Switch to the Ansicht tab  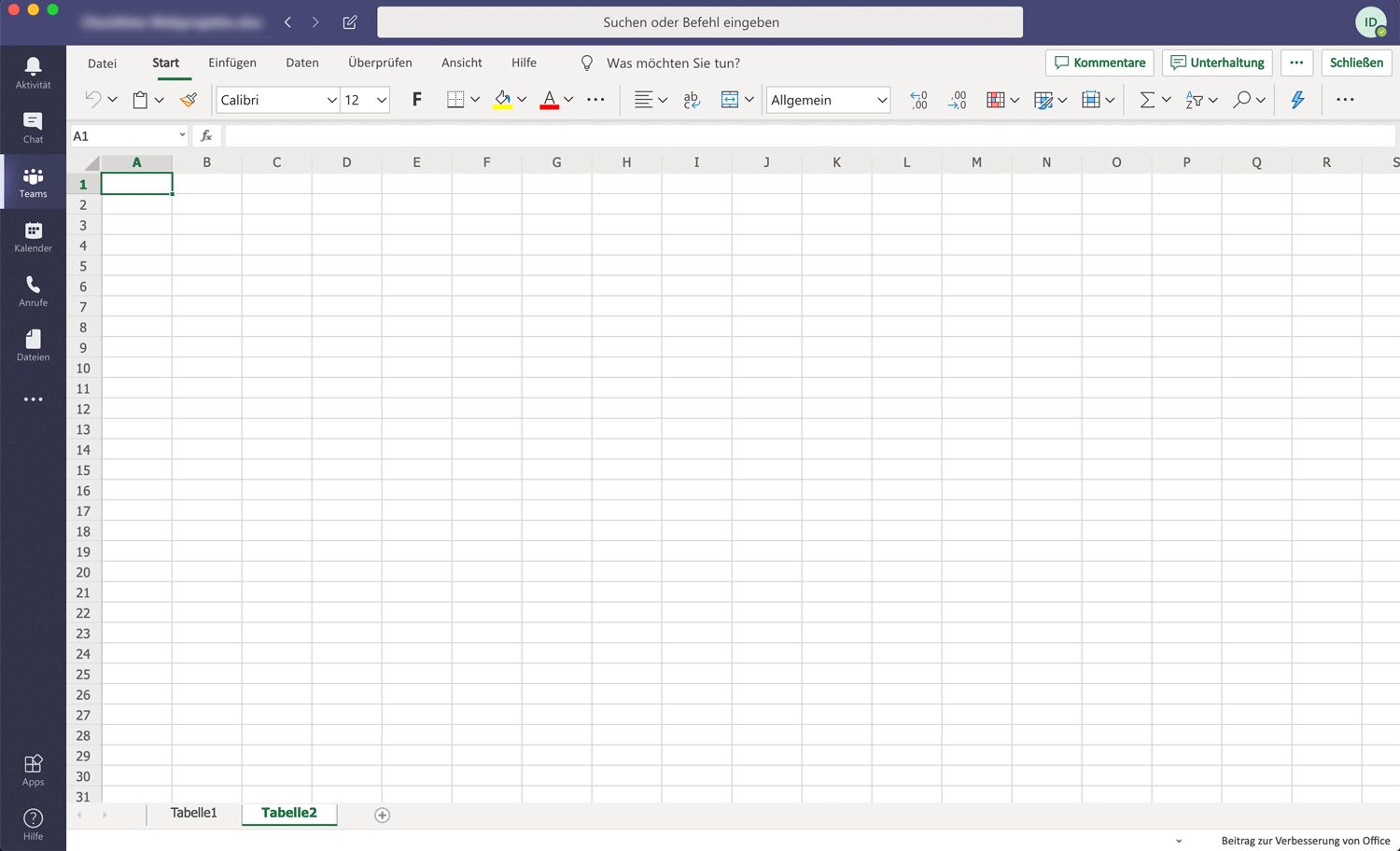click(x=462, y=63)
